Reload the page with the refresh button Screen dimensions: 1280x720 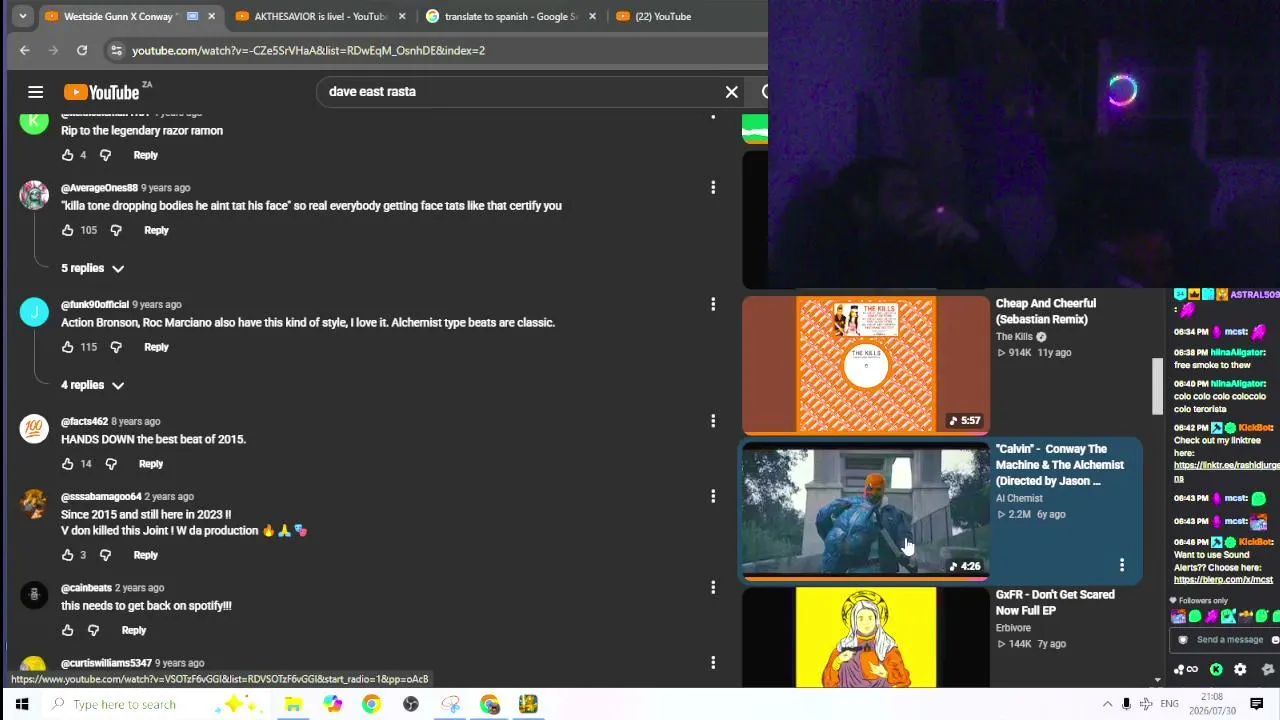coord(82,50)
